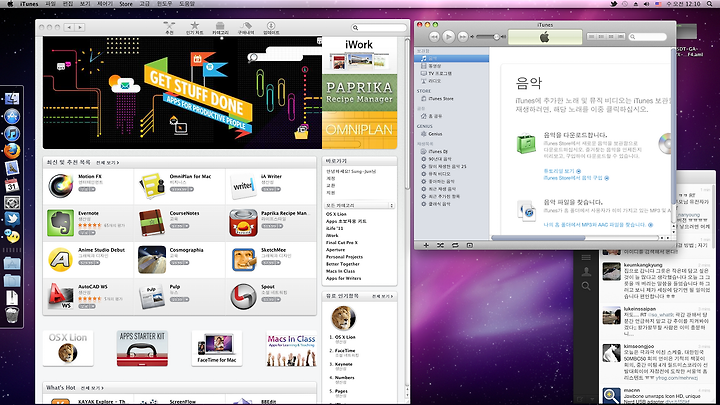Open AutoCAD WS app icon

click(x=60, y=296)
